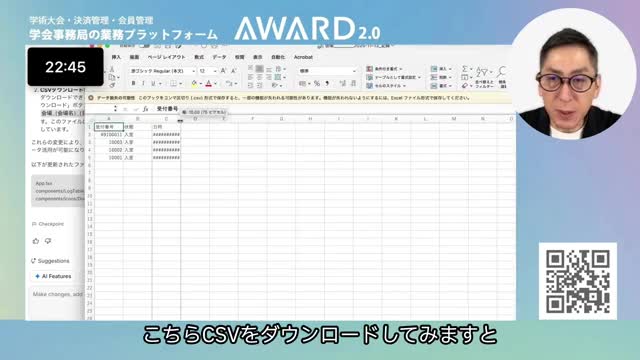Click the cut scissors icon

click(x=112, y=69)
